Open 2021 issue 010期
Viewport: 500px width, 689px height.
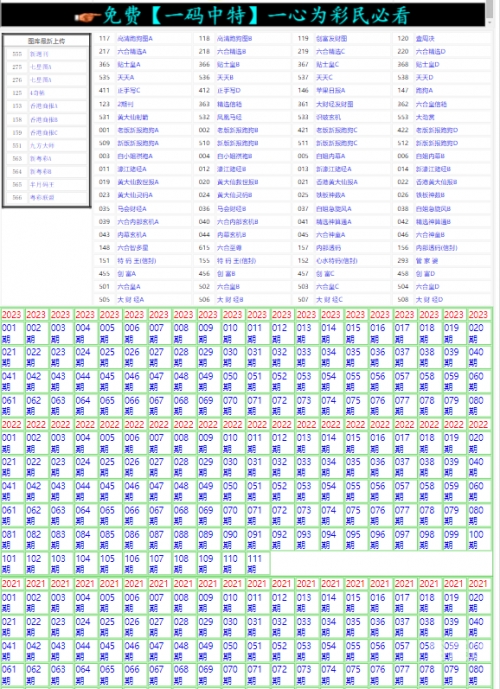point(230,603)
